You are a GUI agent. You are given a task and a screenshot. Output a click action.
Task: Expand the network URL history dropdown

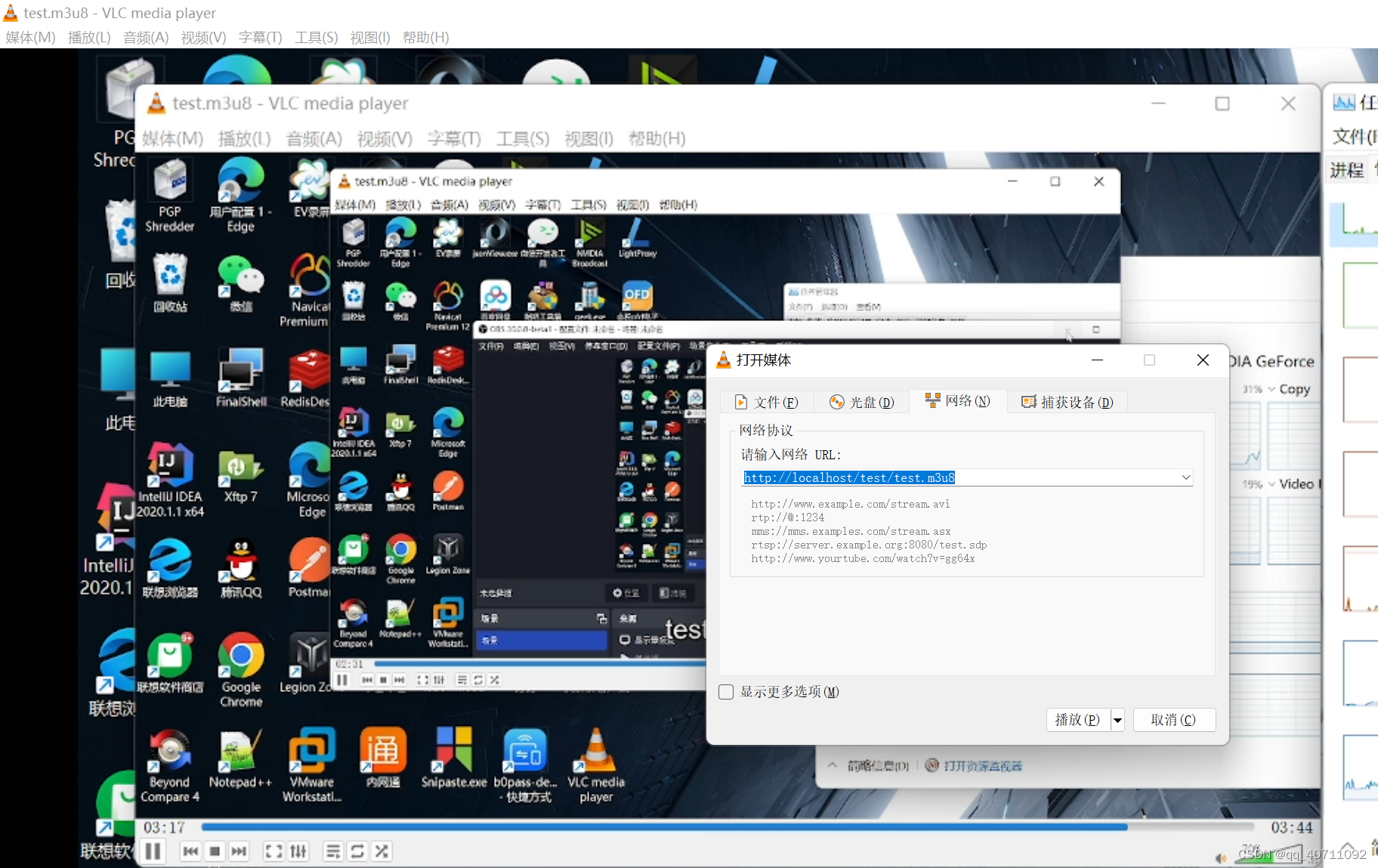(x=1186, y=477)
